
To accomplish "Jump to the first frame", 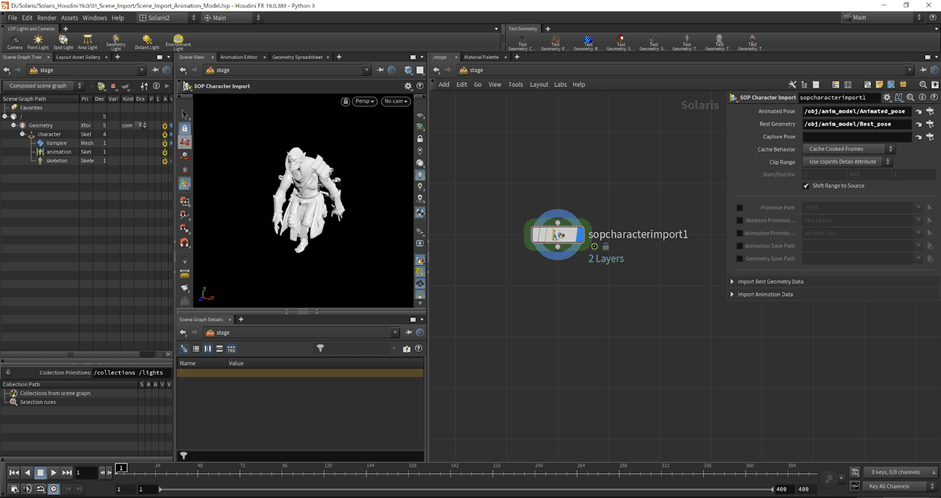I will pos(14,472).
